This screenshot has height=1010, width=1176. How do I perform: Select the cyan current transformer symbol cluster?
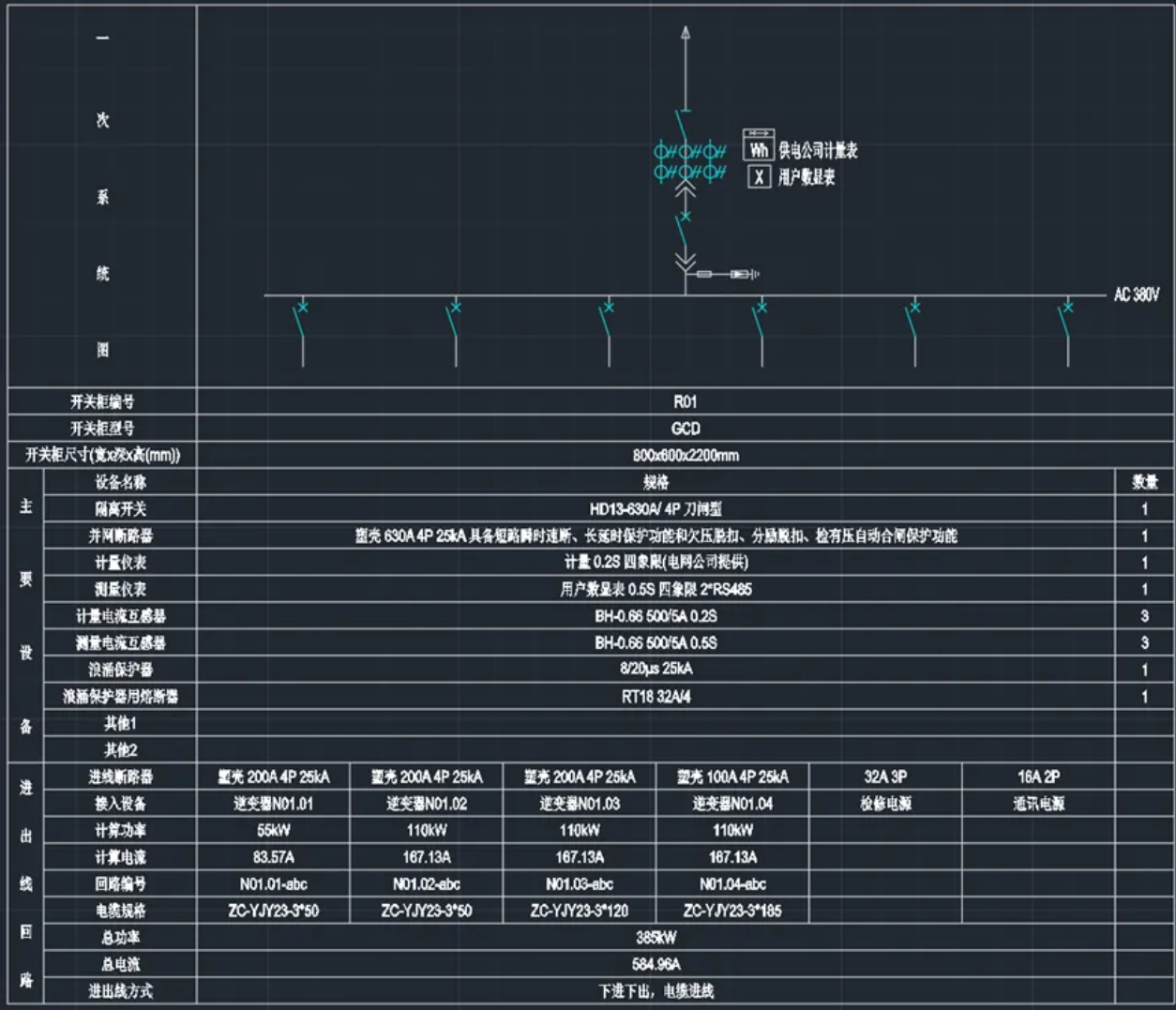[689, 161]
